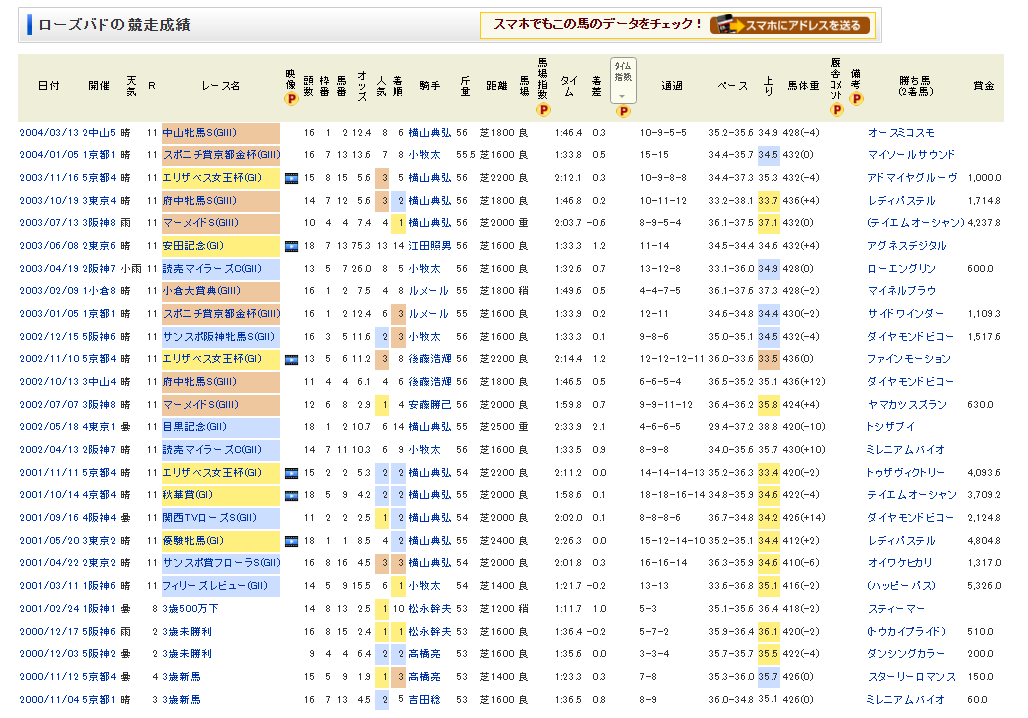The height and width of the screenshot is (718, 1028).
Task: Click premium P icon under タイム指数 dropdown
Action: pos(623,111)
